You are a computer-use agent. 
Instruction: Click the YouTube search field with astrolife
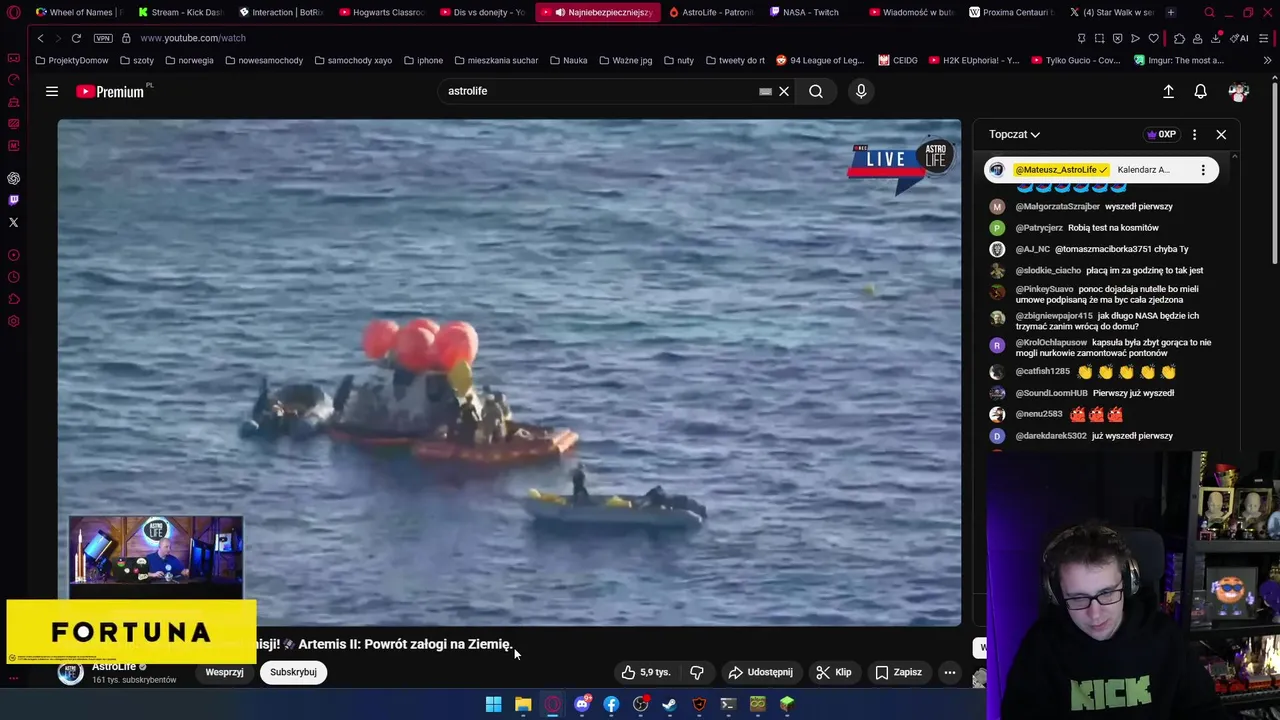pos(598,91)
